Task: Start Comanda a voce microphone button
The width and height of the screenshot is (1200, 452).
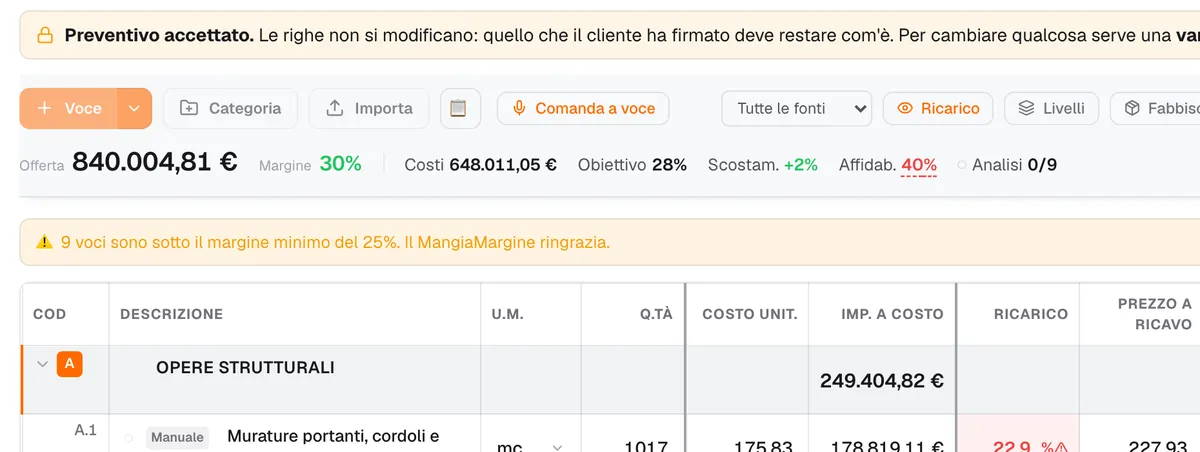Action: 583,108
